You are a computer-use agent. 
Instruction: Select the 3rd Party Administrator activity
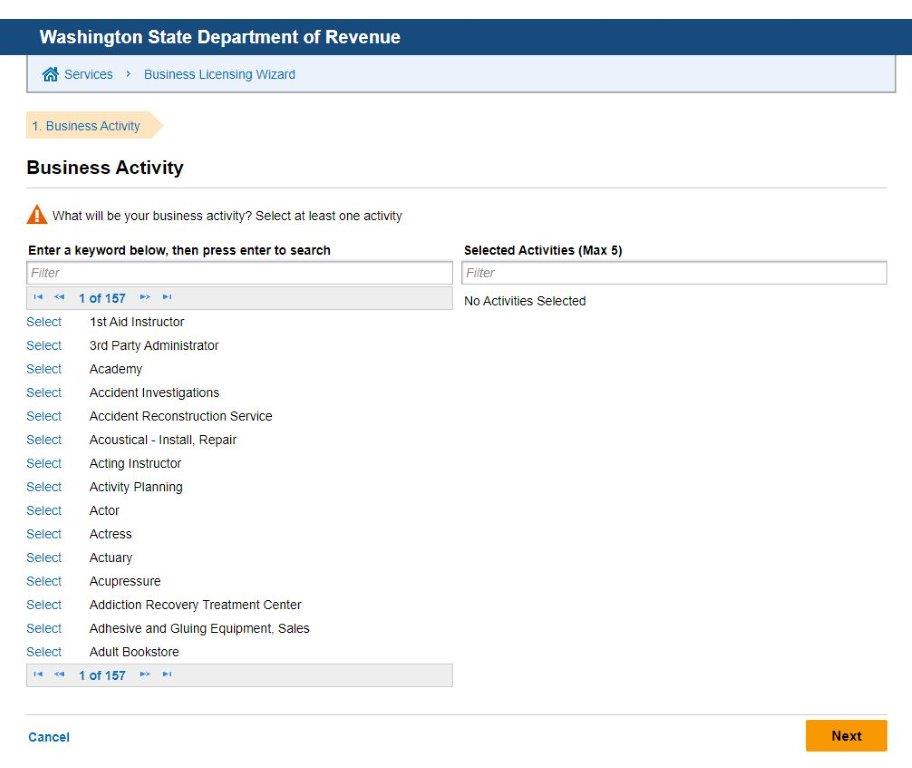[44, 346]
